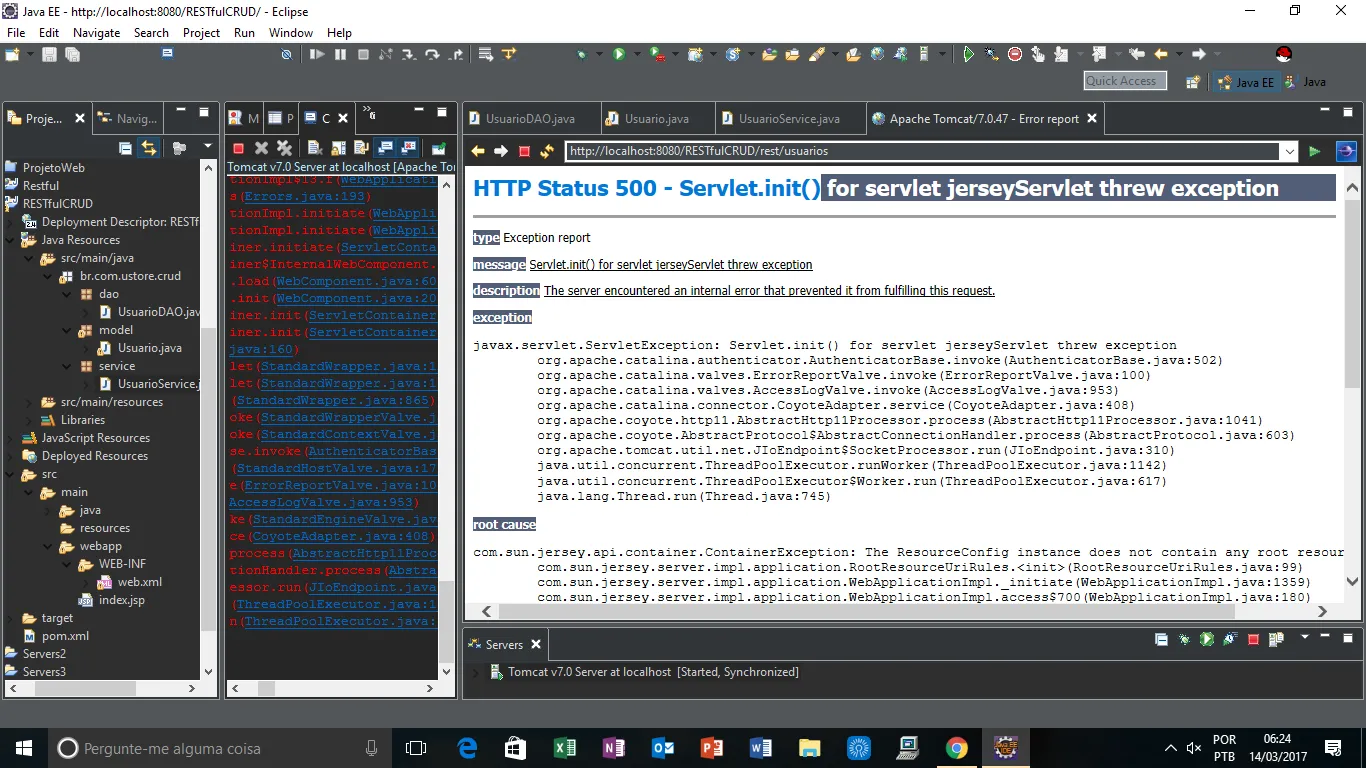Image resolution: width=1366 pixels, height=768 pixels.
Task: Click Collapse All in Project Explorer
Action: (126, 148)
